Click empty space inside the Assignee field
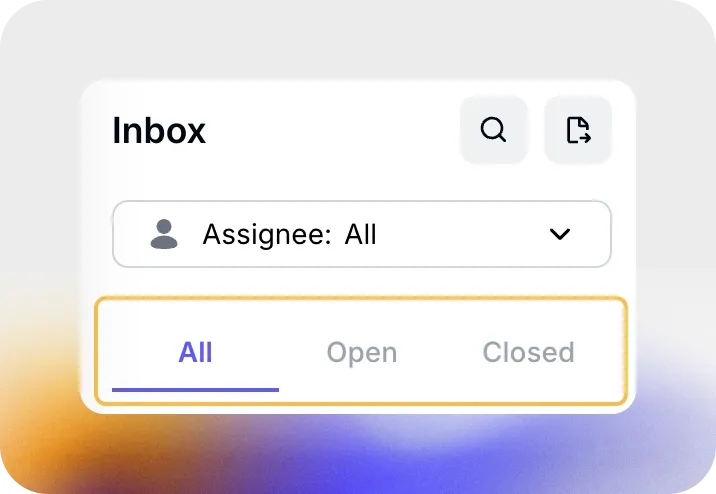The image size is (716, 494). 461,234
